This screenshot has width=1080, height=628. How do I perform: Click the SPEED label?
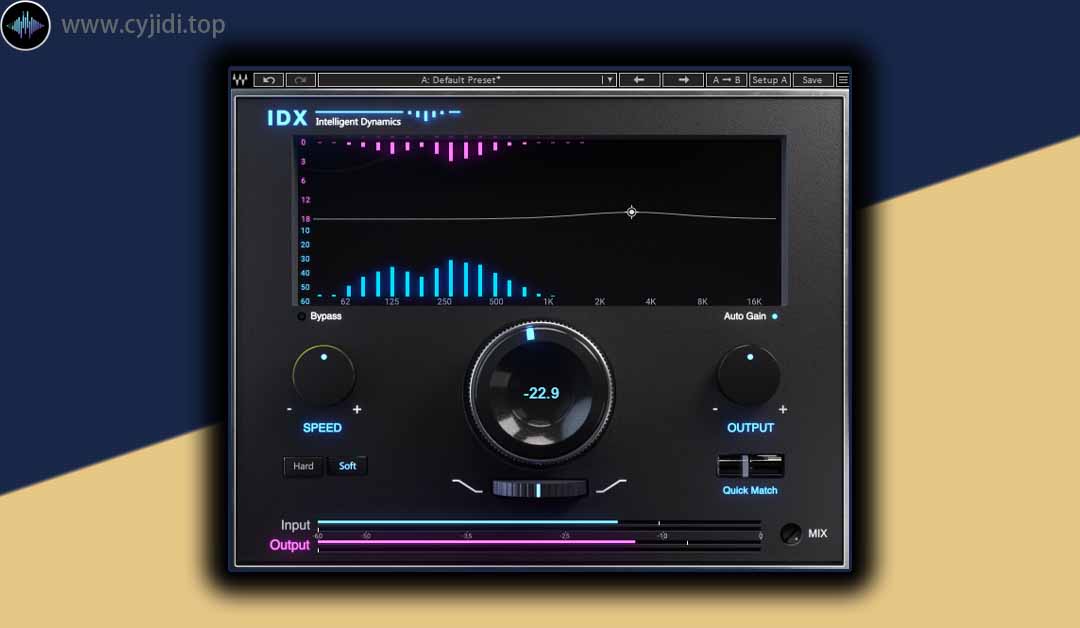[322, 428]
